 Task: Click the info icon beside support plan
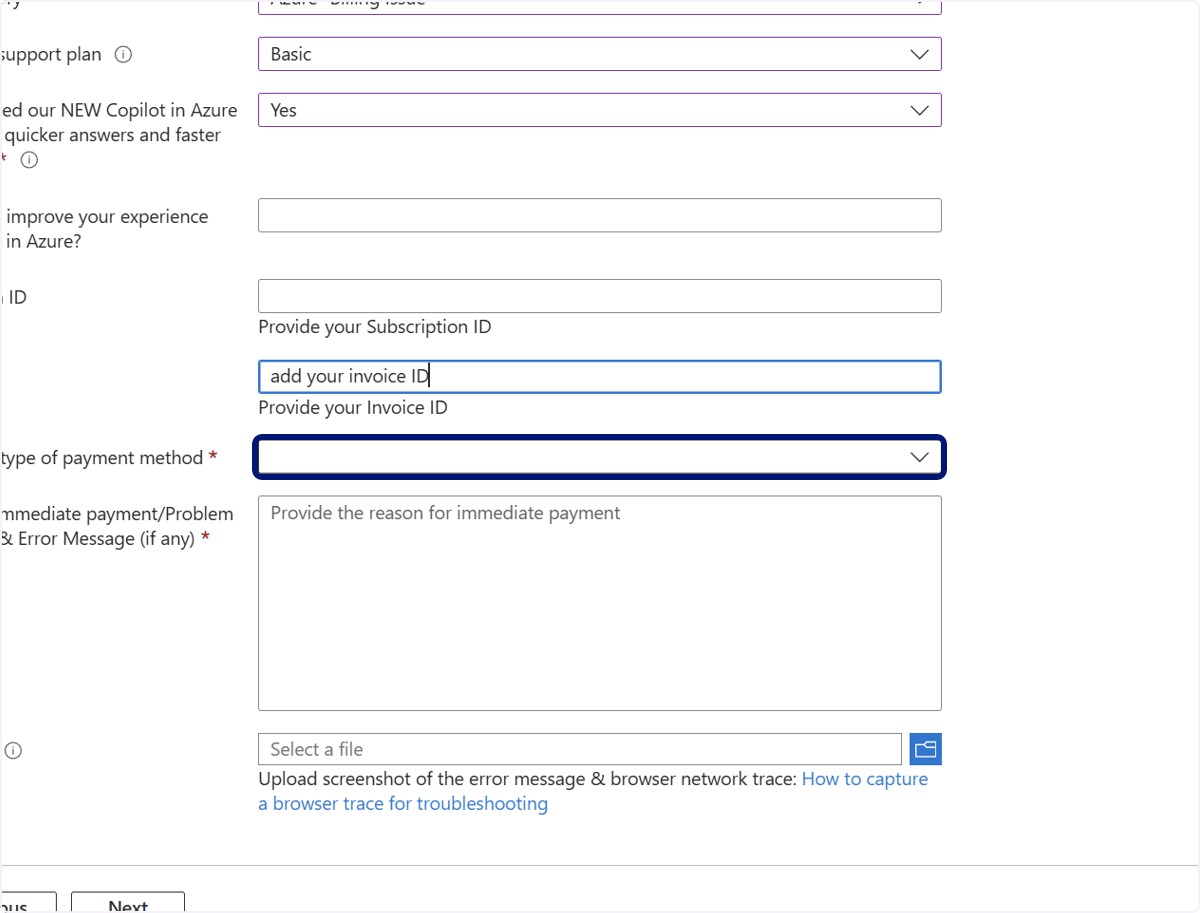123,55
